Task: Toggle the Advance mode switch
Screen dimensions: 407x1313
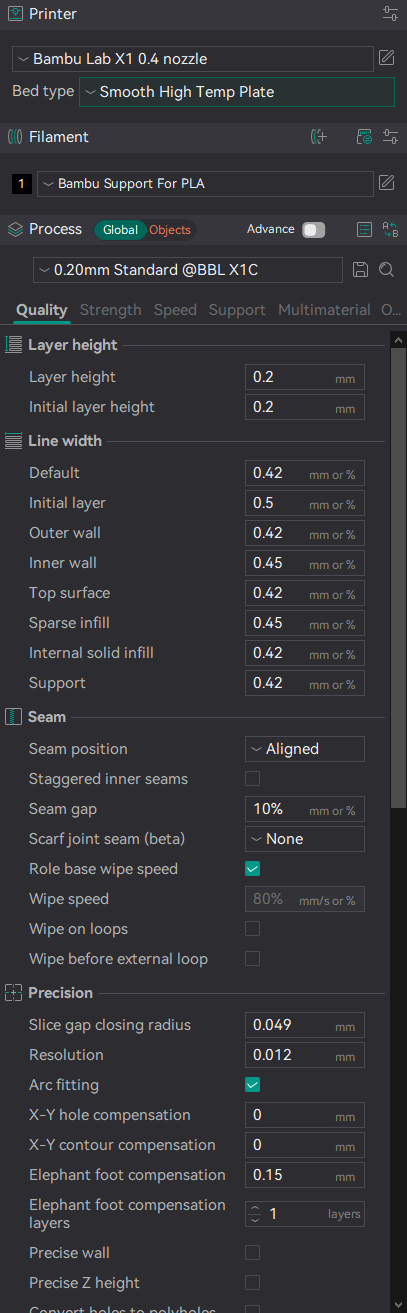Action: (314, 230)
